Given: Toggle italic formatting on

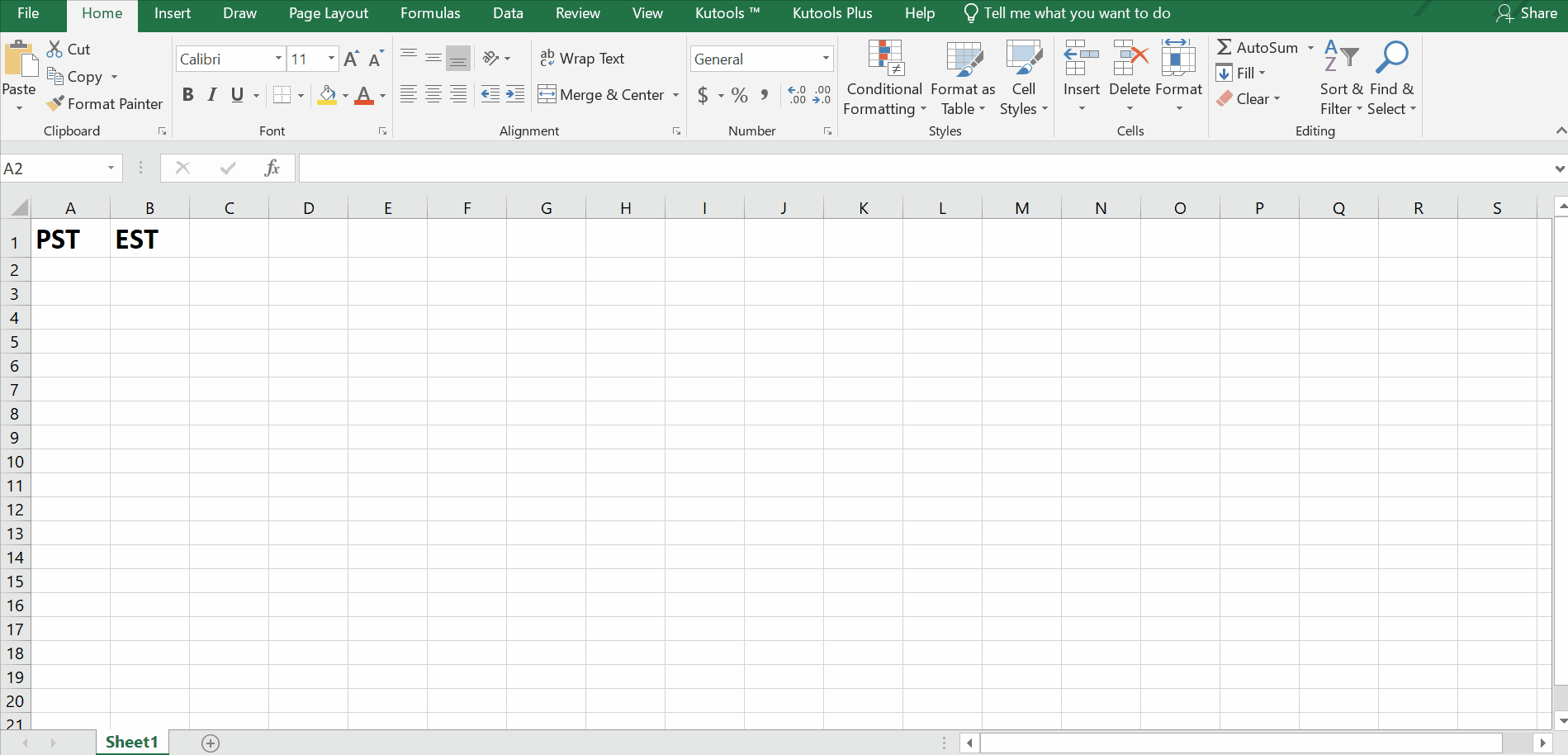Looking at the screenshot, I should coord(211,94).
